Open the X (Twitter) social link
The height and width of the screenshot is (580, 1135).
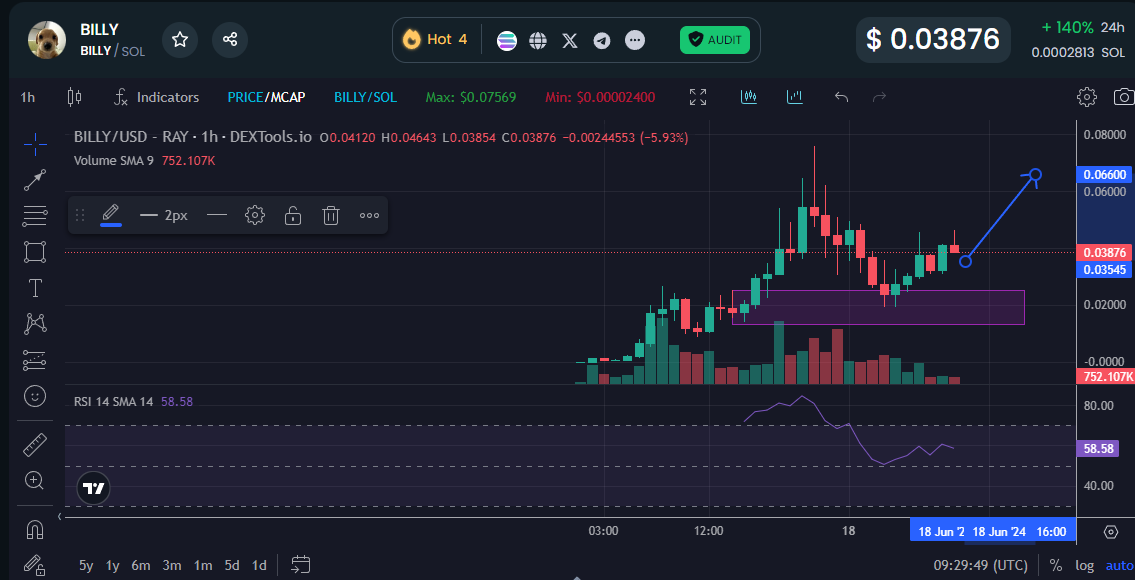click(570, 40)
